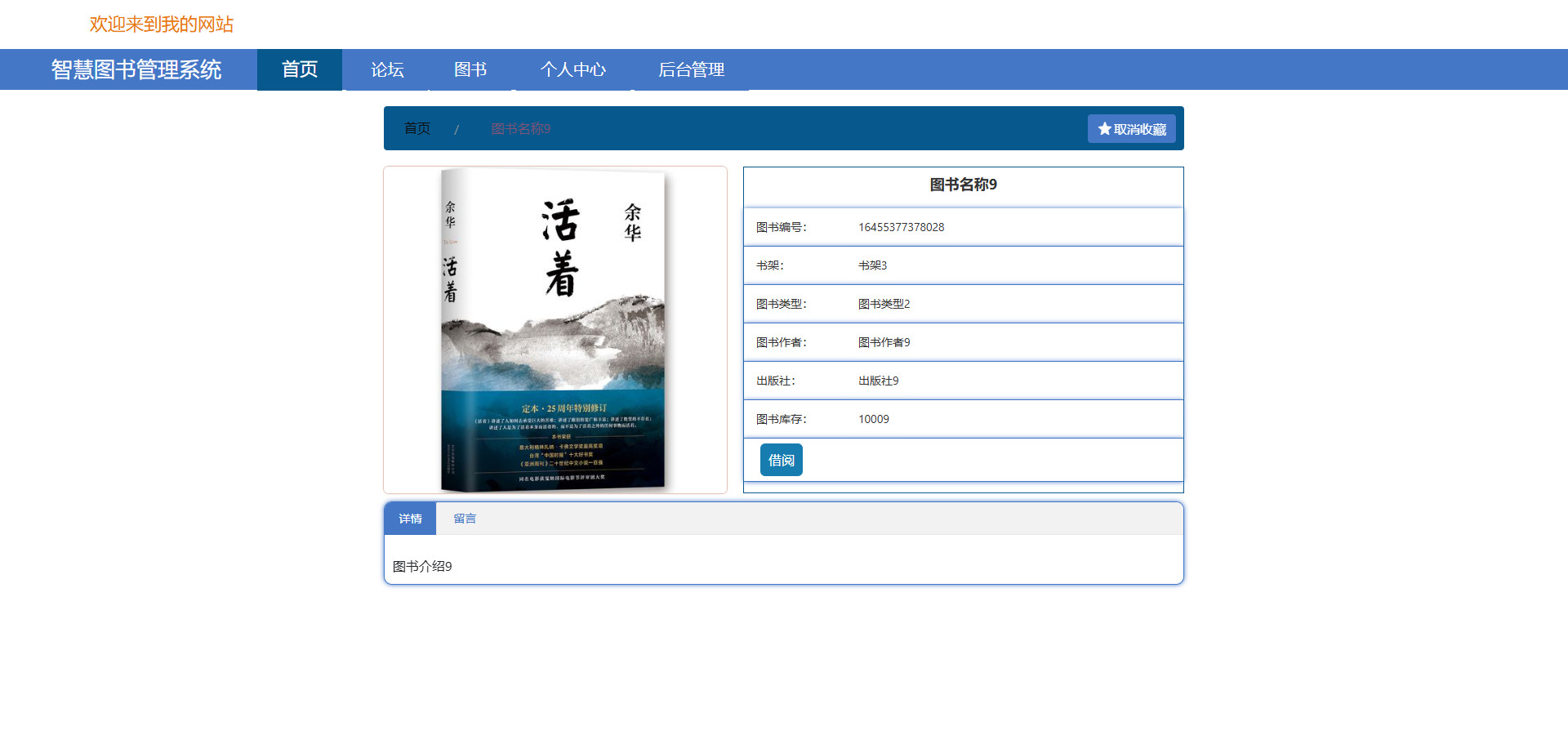Click the 出版社9 publisher value
Viewport: 1568px width, 744px height.
click(x=878, y=381)
